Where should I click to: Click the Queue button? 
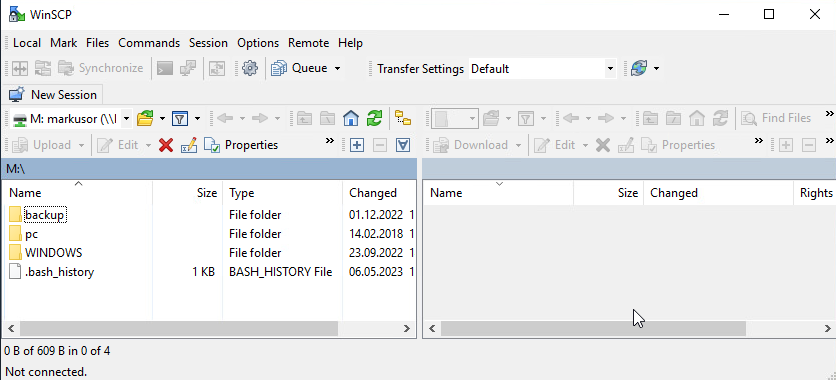300,68
